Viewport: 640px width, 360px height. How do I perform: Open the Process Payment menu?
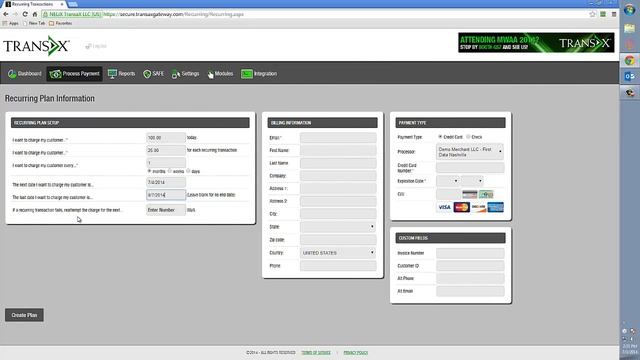click(74, 74)
